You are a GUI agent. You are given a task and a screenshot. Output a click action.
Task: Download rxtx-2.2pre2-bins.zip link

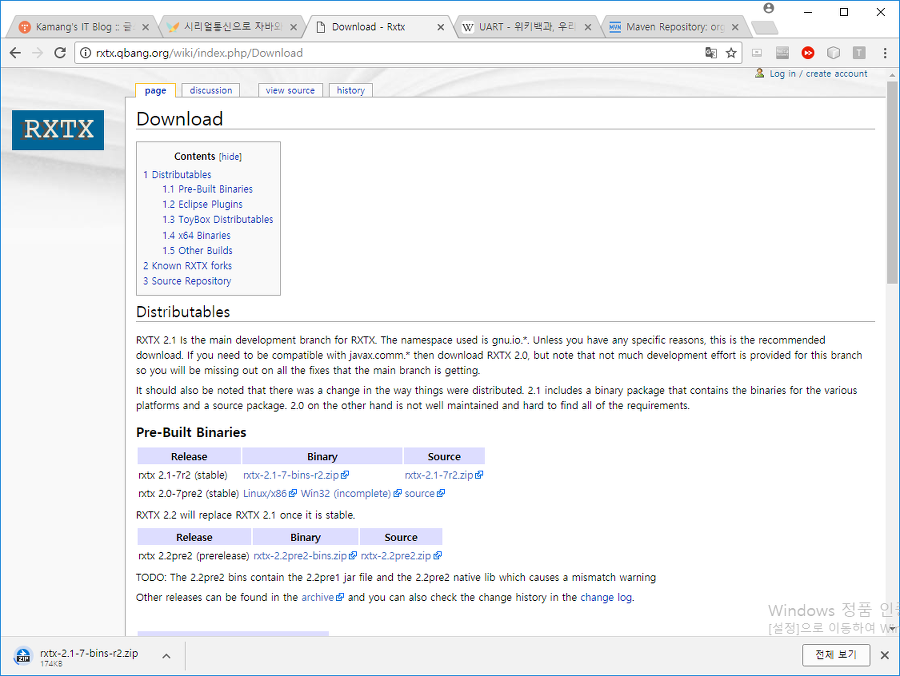point(305,556)
